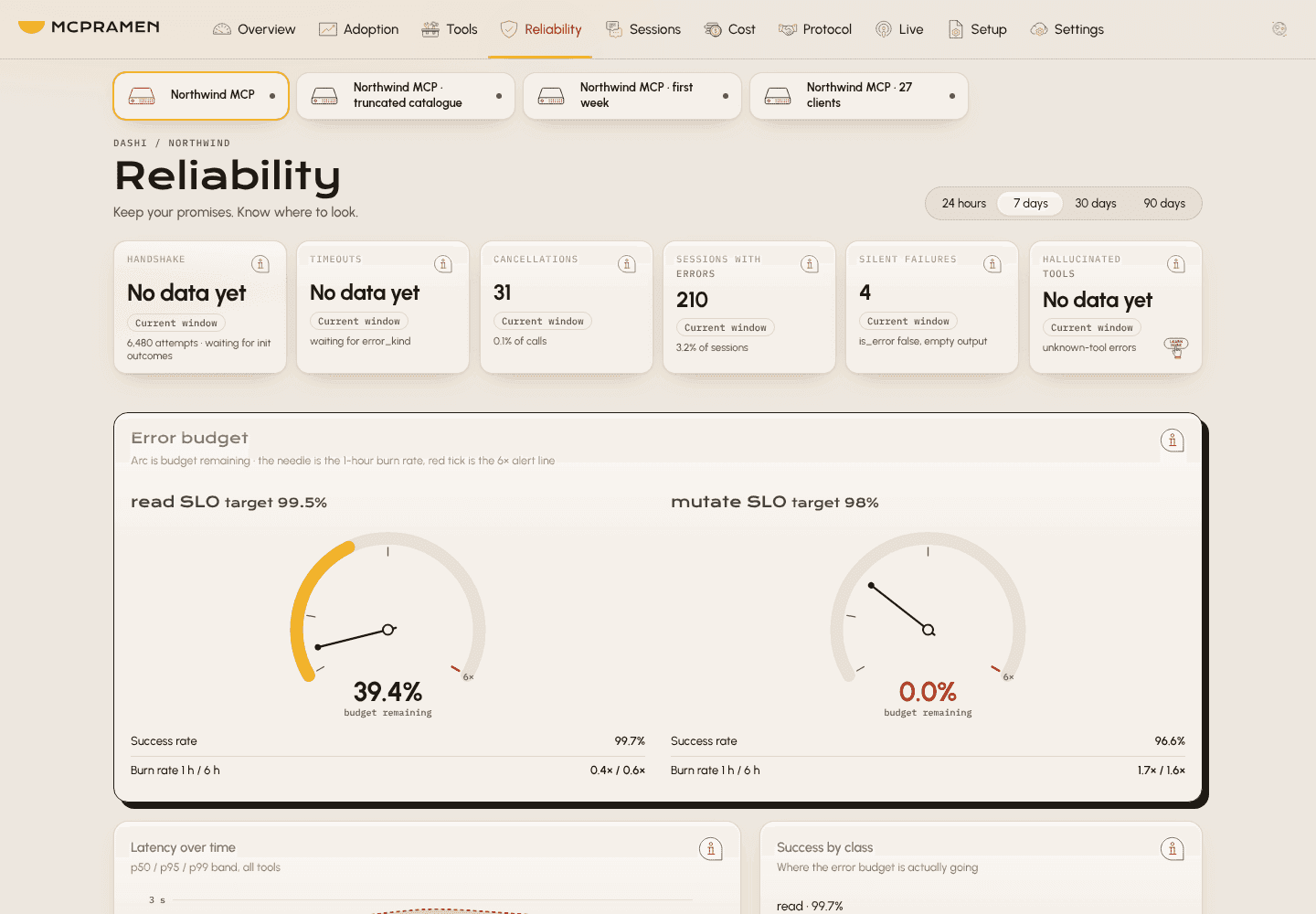Select the Reliability nav tab
This screenshot has width=1316, height=914.
[541, 29]
